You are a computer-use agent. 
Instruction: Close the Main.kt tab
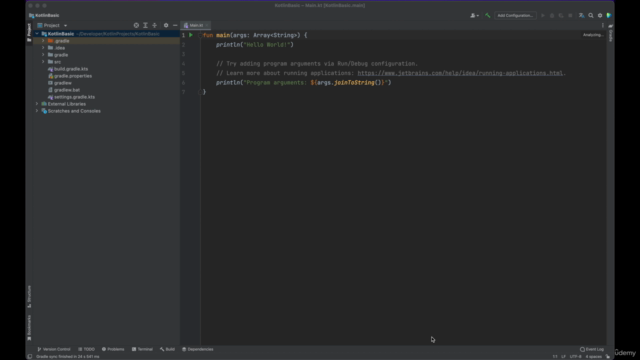[207, 25]
